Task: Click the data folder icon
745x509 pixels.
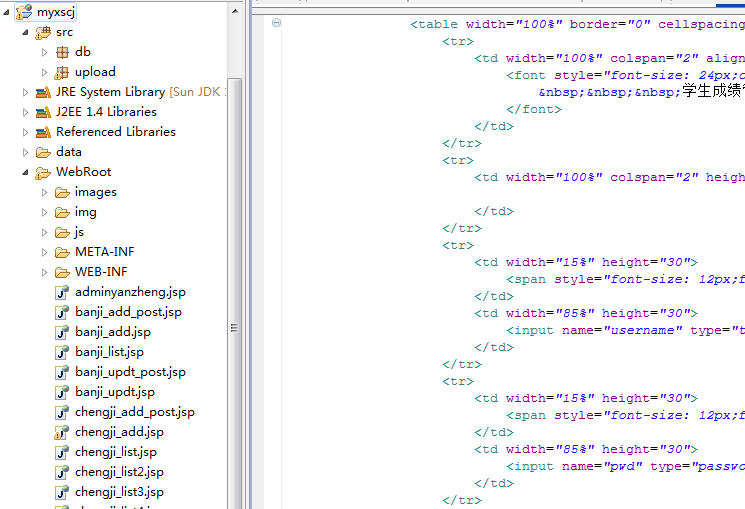Action: pos(43,153)
